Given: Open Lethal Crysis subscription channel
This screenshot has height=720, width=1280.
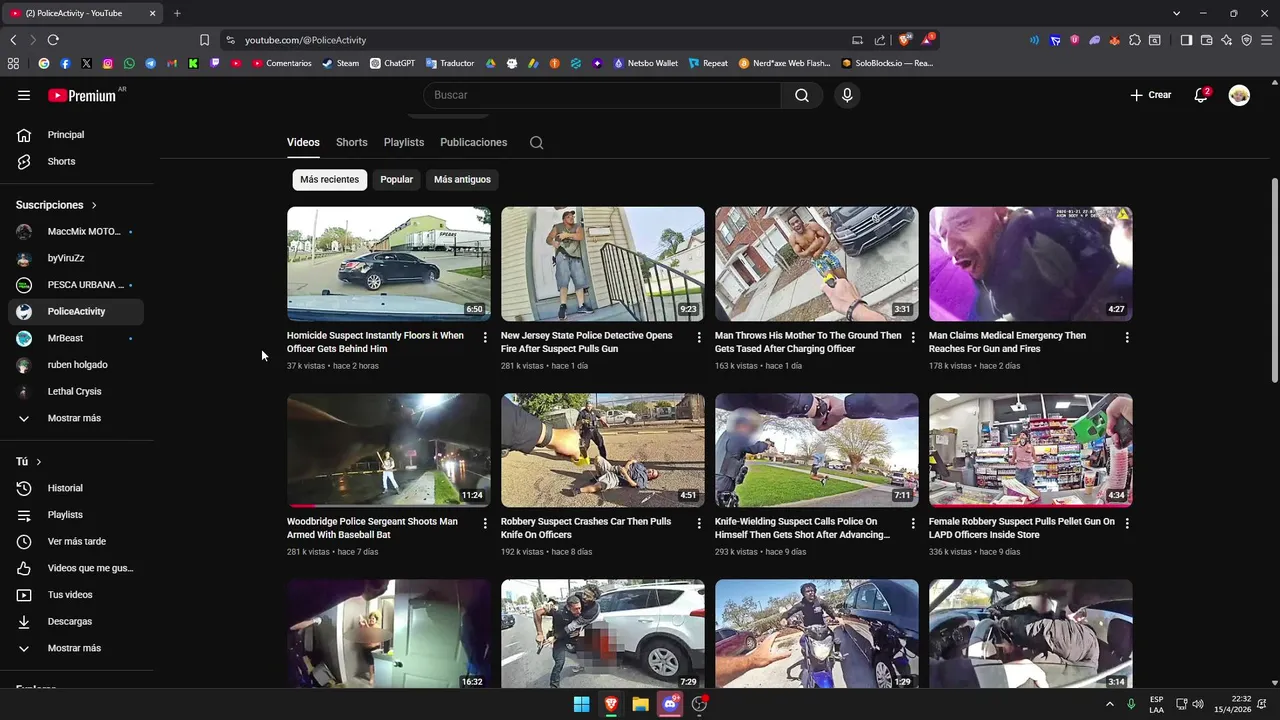Looking at the screenshot, I should click(76, 391).
